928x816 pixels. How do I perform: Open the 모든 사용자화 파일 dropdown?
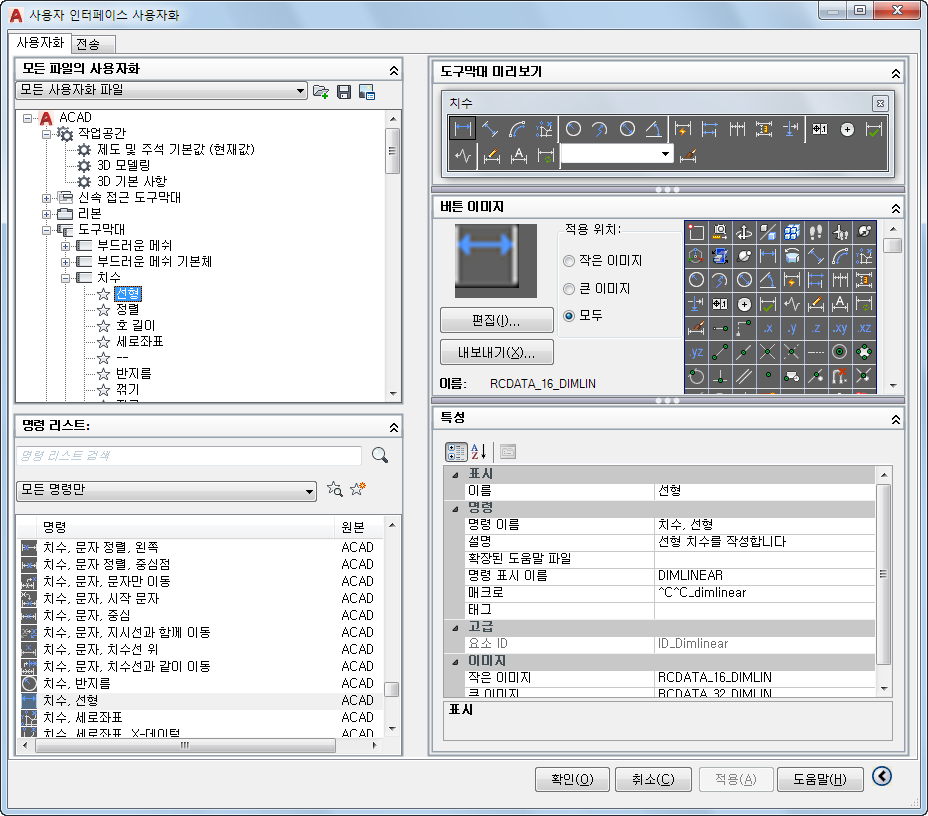161,90
